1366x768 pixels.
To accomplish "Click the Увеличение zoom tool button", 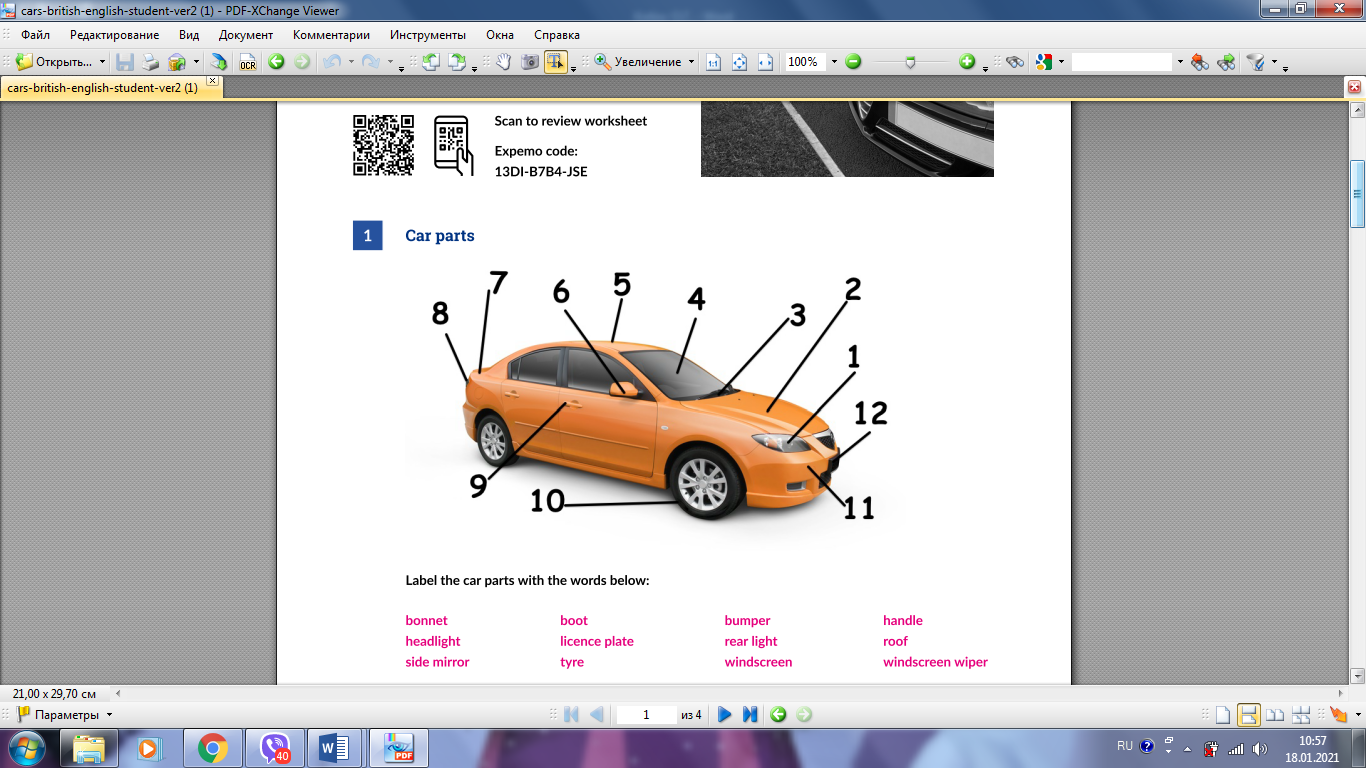I will tap(637, 62).
